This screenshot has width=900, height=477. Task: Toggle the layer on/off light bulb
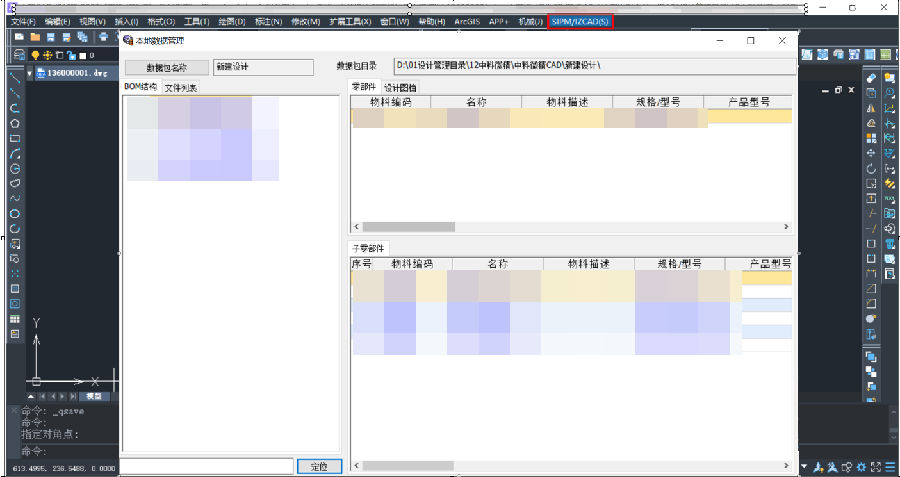tap(35, 55)
